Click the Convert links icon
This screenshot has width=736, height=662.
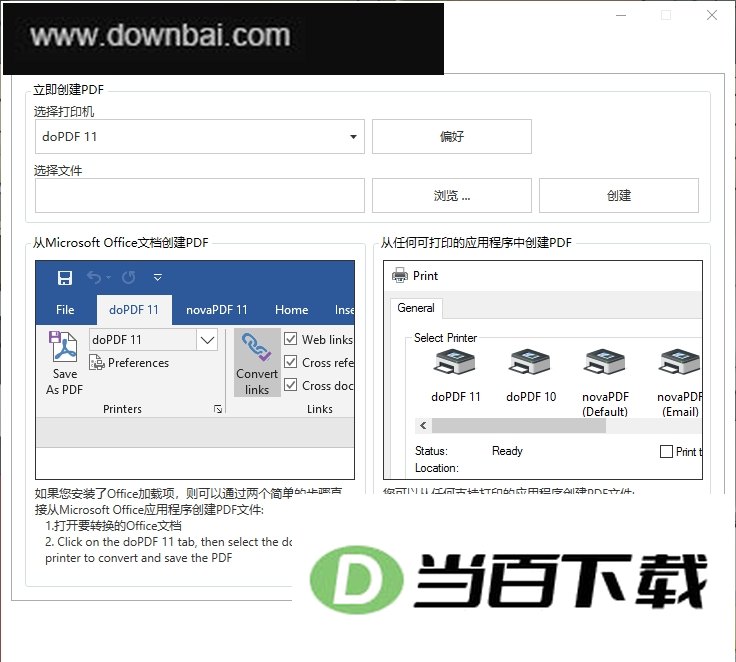[x=257, y=363]
